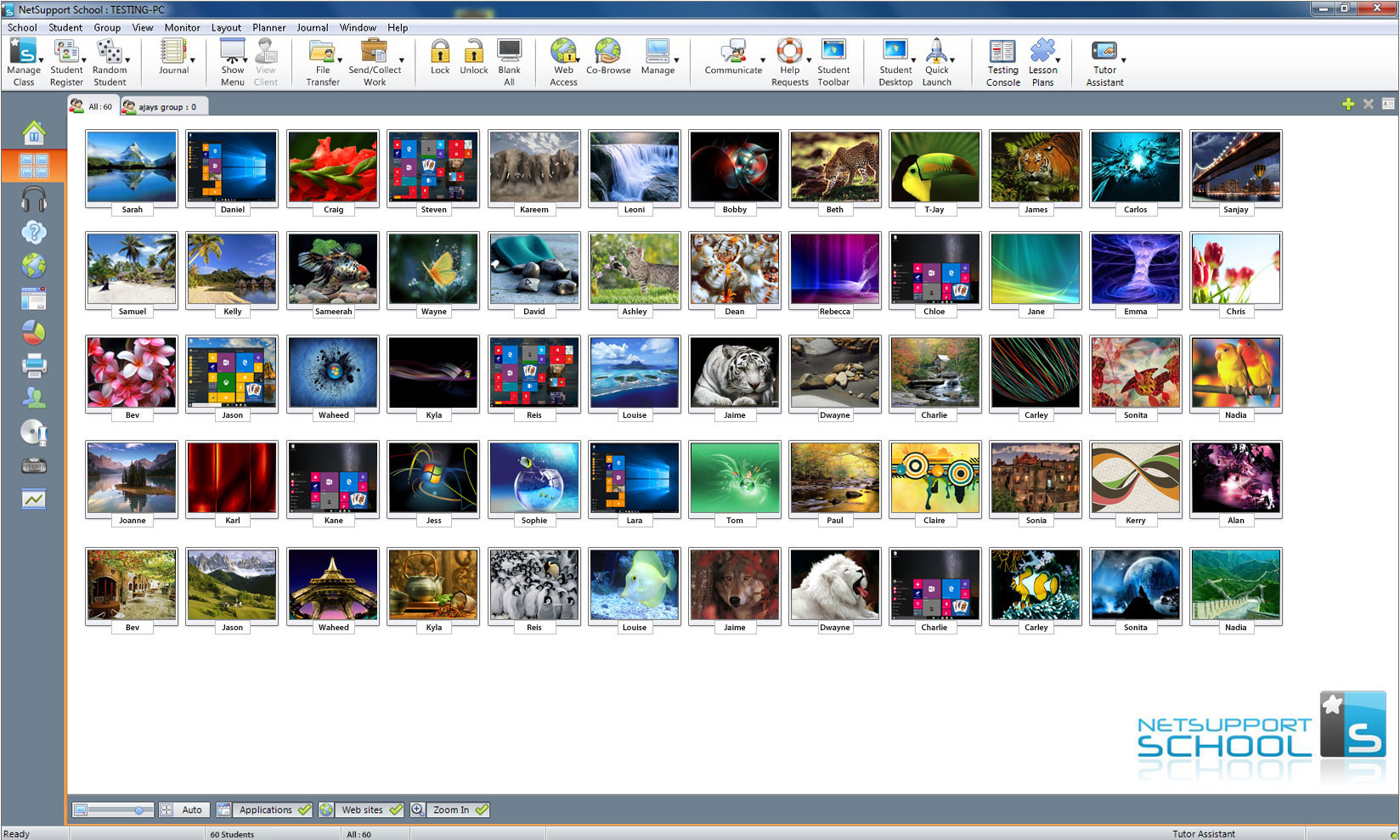Open the Planner menu
Image resolution: width=1400 pixels, height=840 pixels.
click(268, 27)
